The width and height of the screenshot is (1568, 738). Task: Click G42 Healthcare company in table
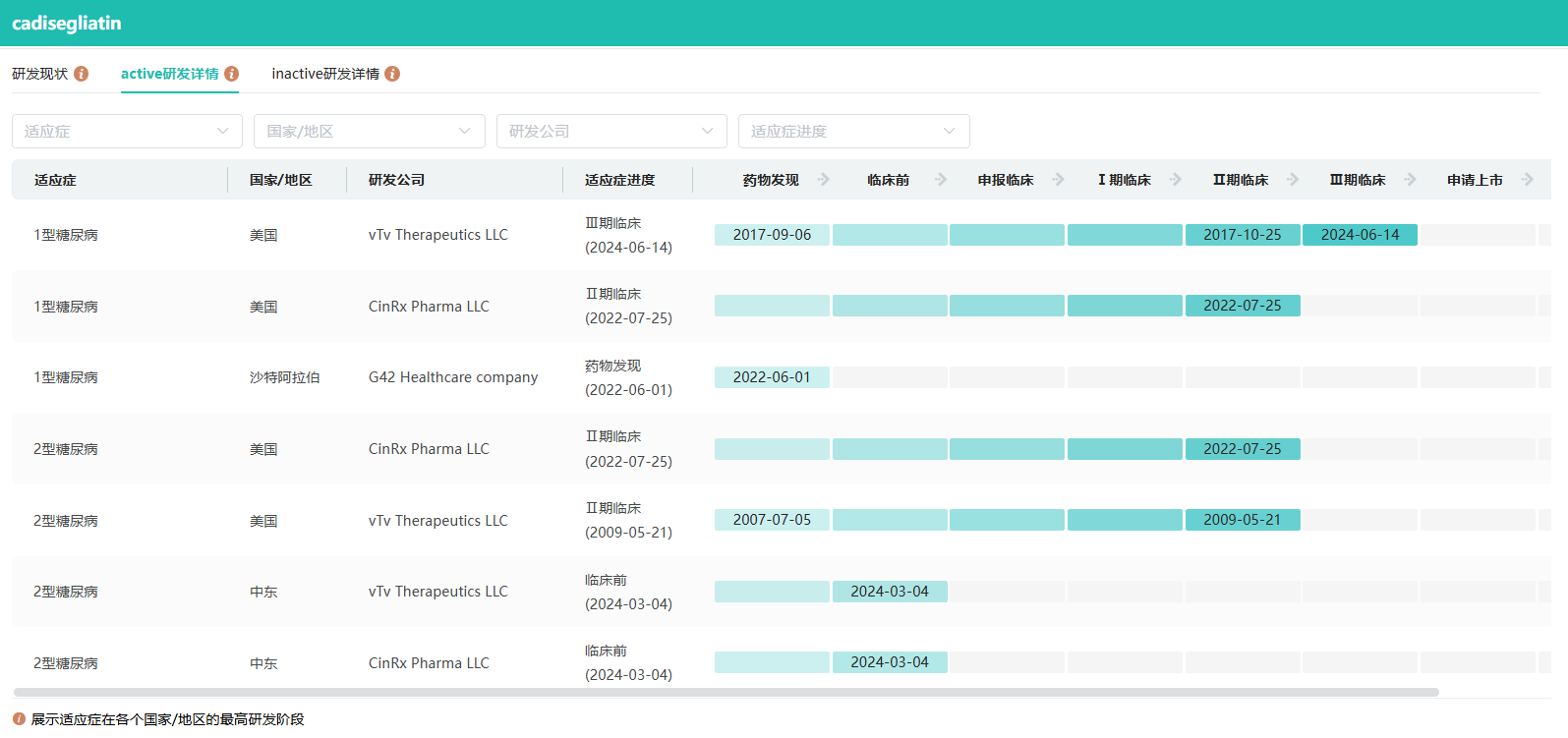click(x=453, y=377)
